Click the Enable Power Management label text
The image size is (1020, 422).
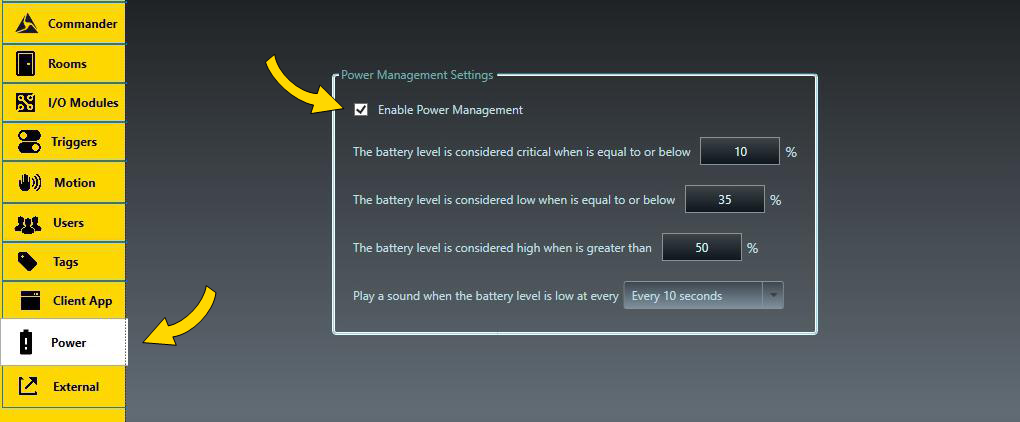pyautogui.click(x=450, y=110)
